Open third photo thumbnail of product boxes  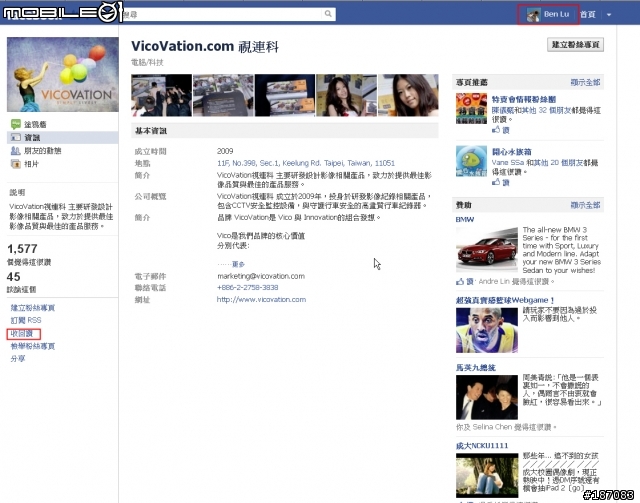pos(285,95)
